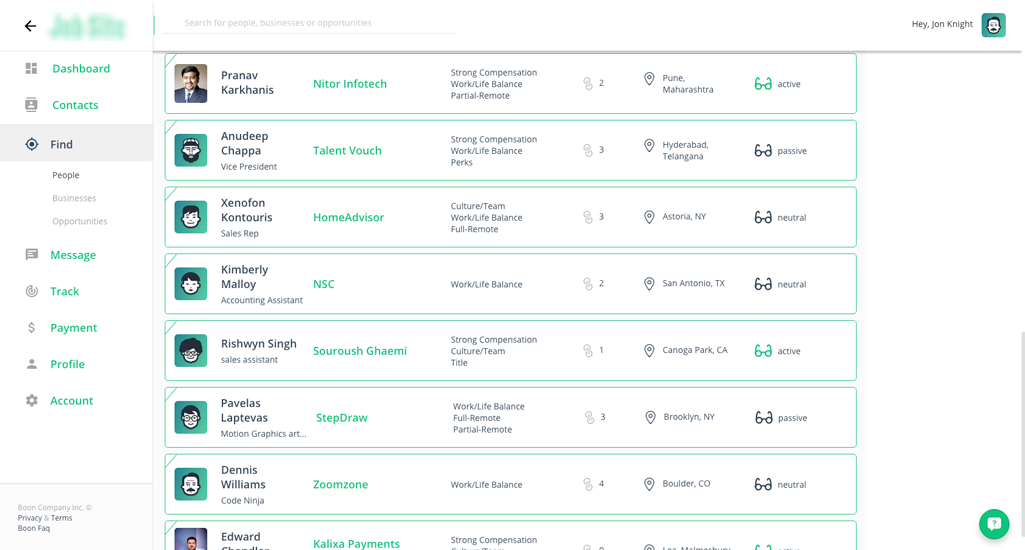This screenshot has height=550, width=1025.
Task: Click the location pin for Astoria, NY
Action: (649, 217)
